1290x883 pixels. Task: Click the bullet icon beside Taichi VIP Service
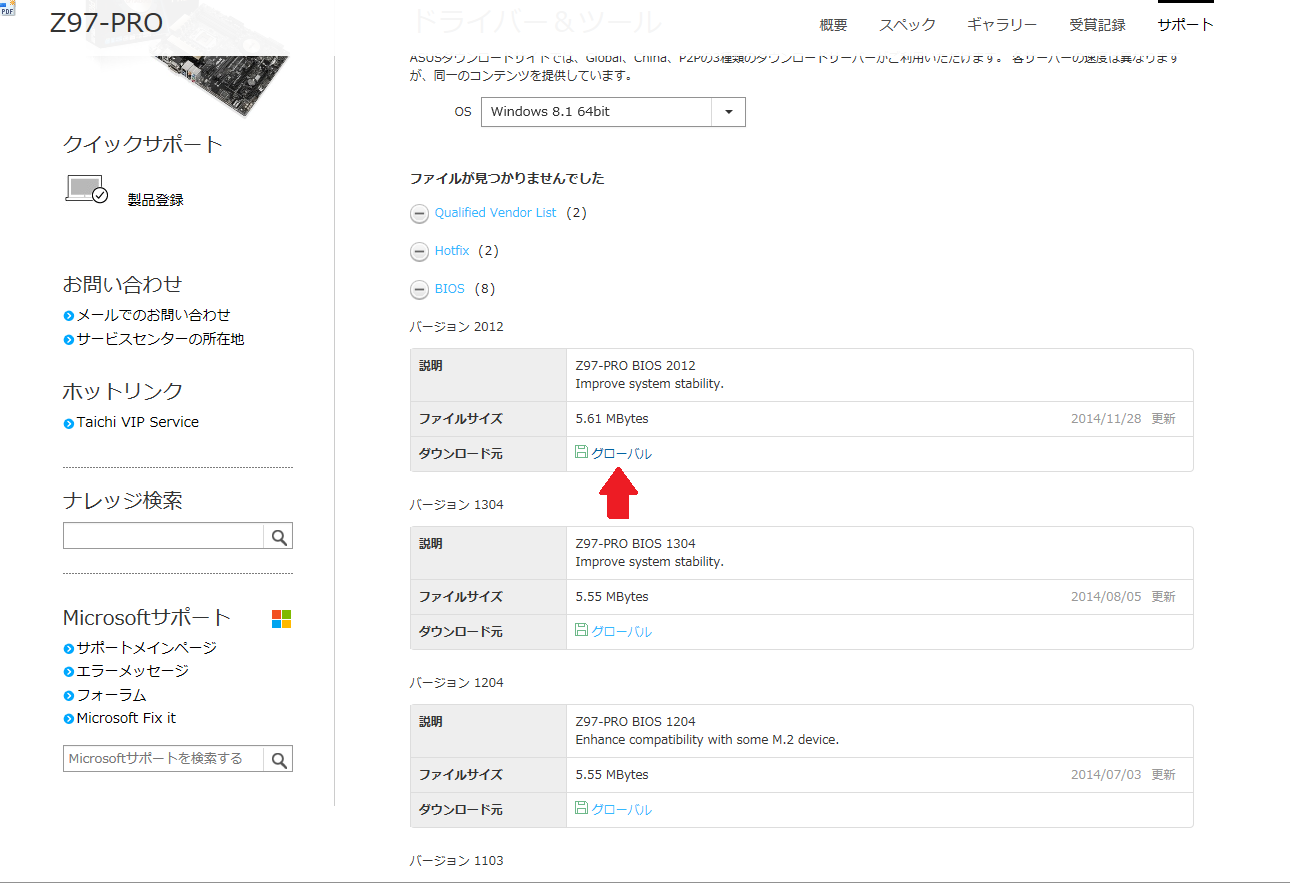(68, 423)
